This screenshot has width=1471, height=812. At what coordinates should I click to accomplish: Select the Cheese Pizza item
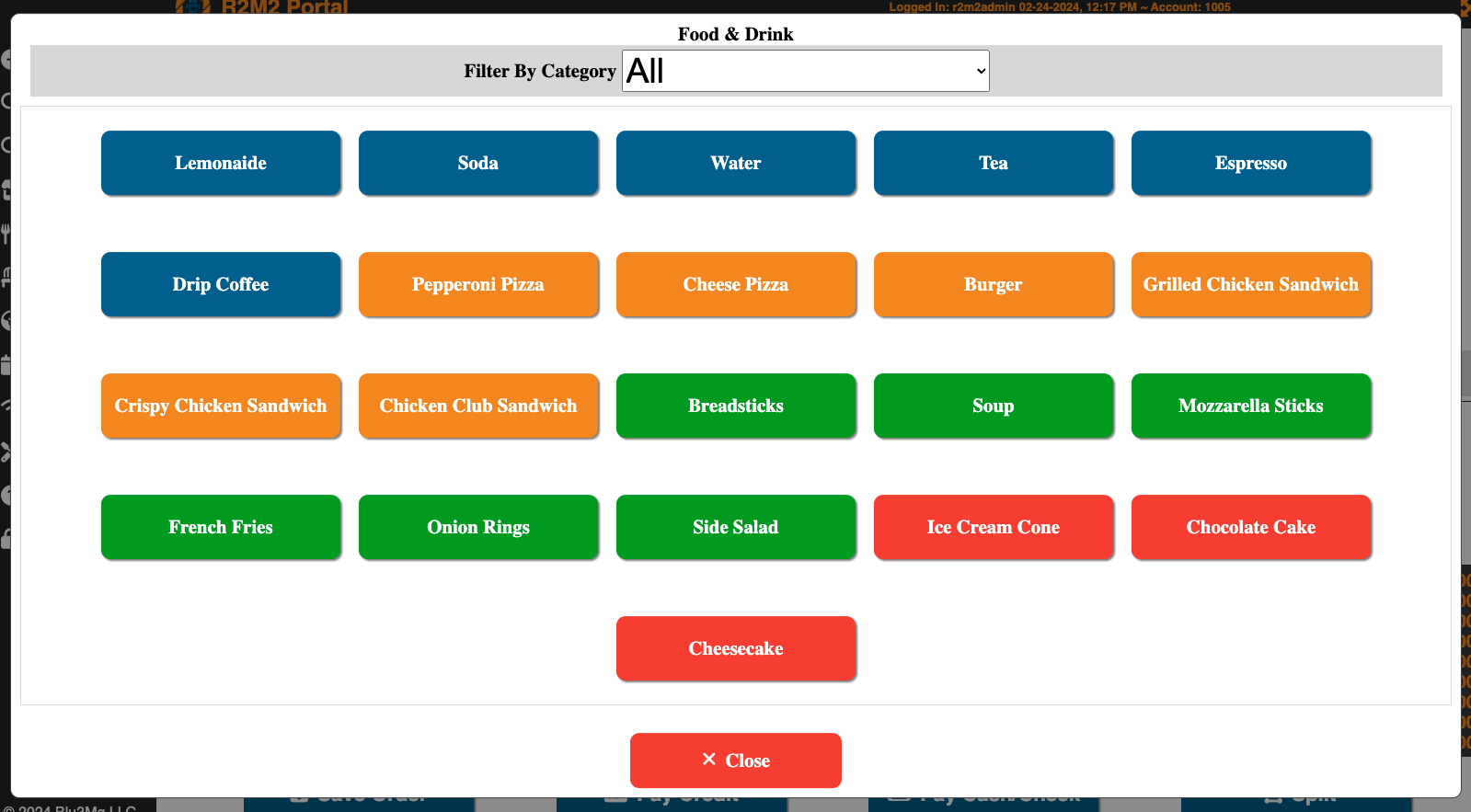point(736,284)
